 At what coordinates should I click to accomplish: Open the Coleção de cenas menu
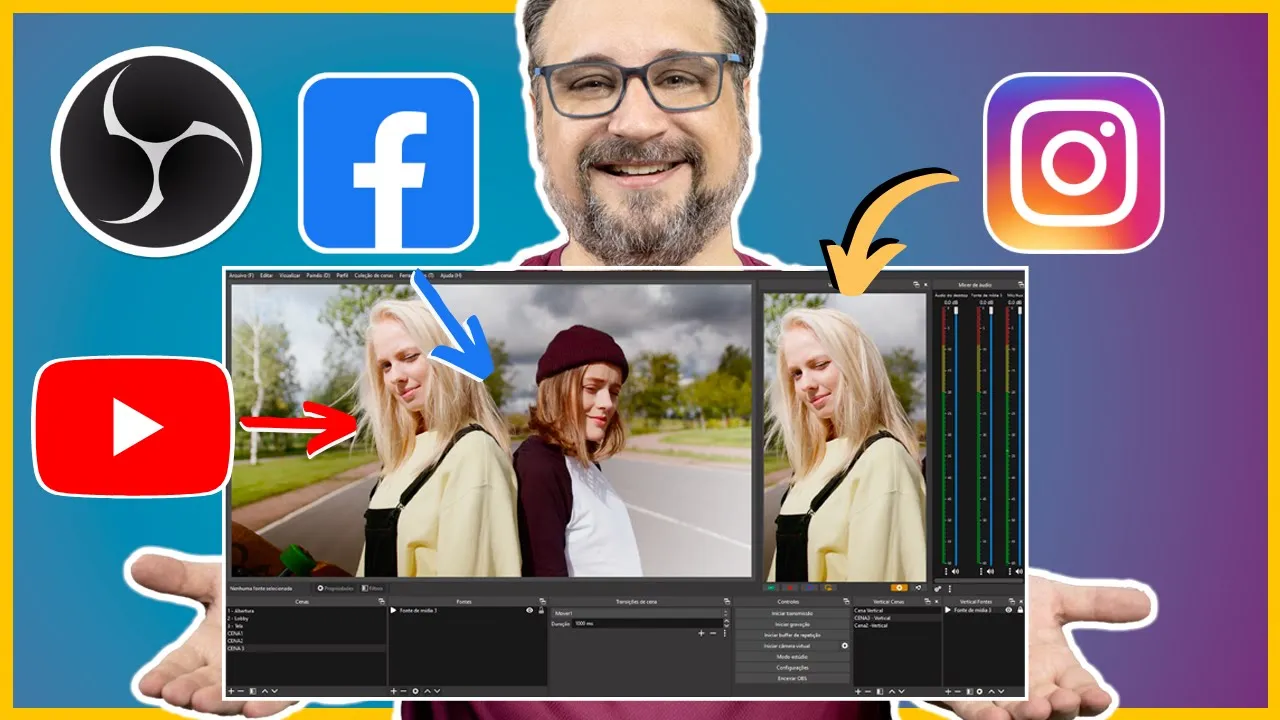[x=374, y=275]
